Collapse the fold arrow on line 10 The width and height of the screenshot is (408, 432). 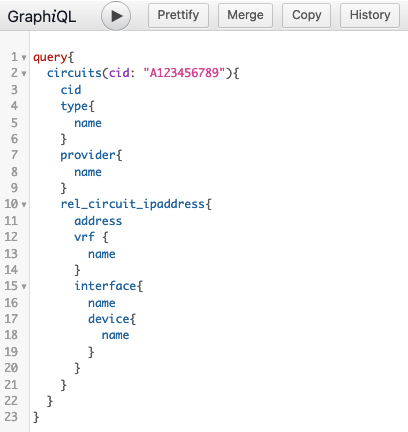(24, 205)
